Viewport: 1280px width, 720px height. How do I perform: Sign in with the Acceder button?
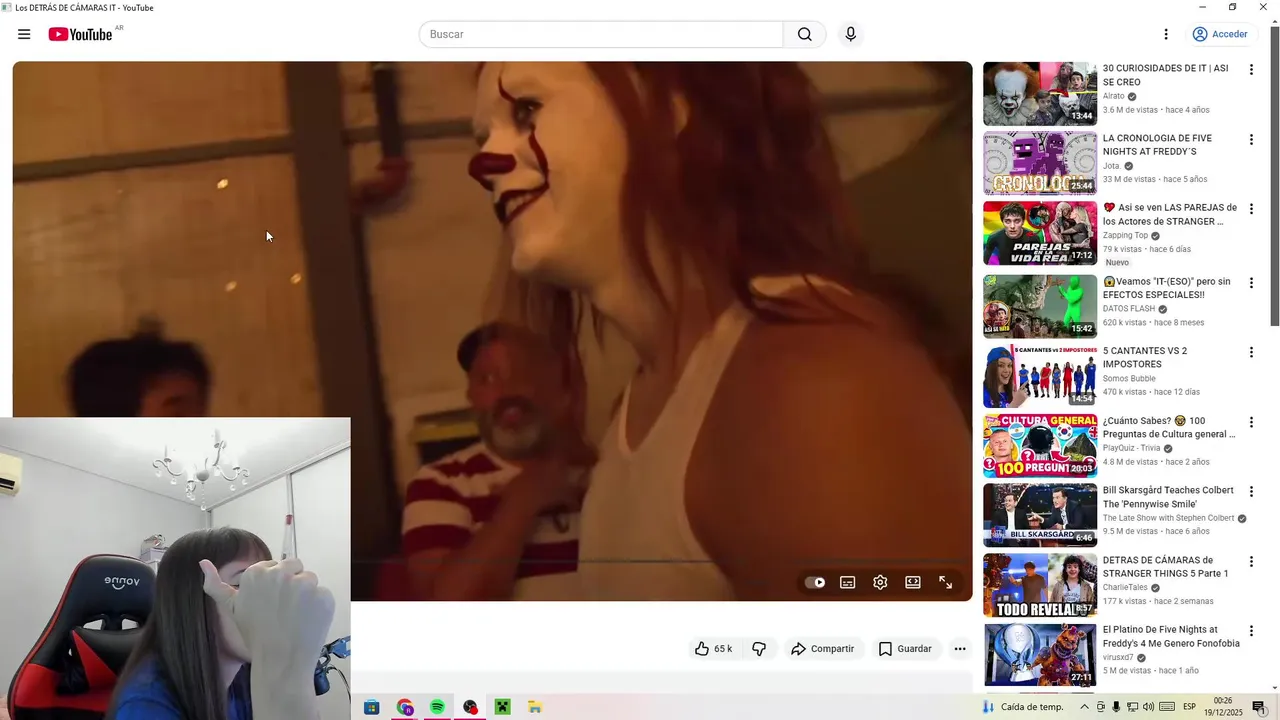pos(1220,34)
